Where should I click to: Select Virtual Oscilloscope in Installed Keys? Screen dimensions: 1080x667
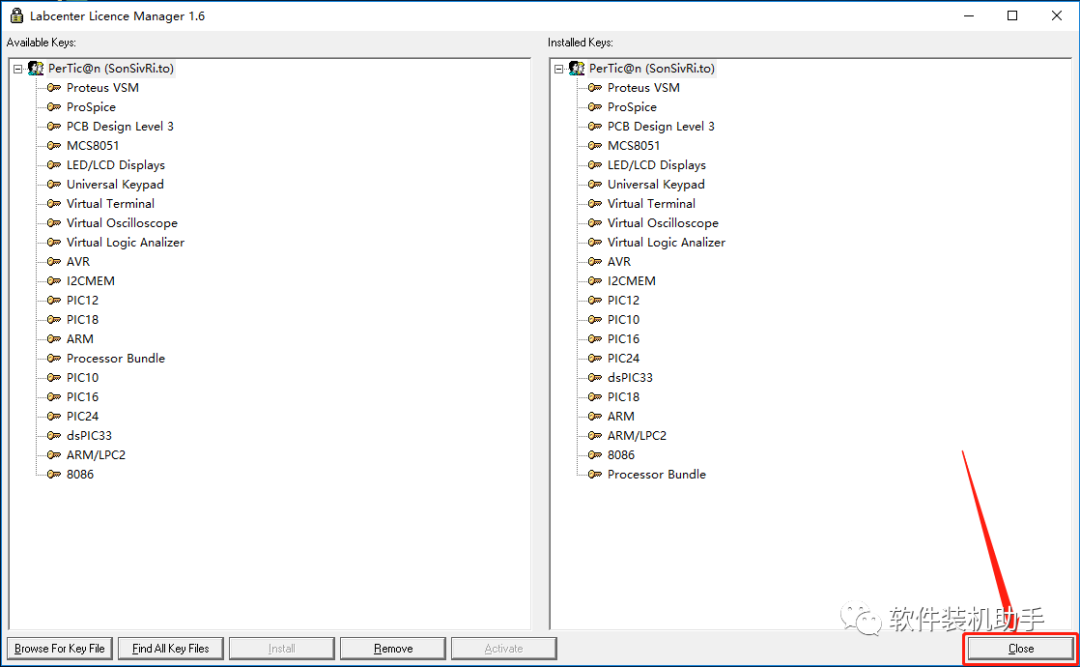pos(663,223)
